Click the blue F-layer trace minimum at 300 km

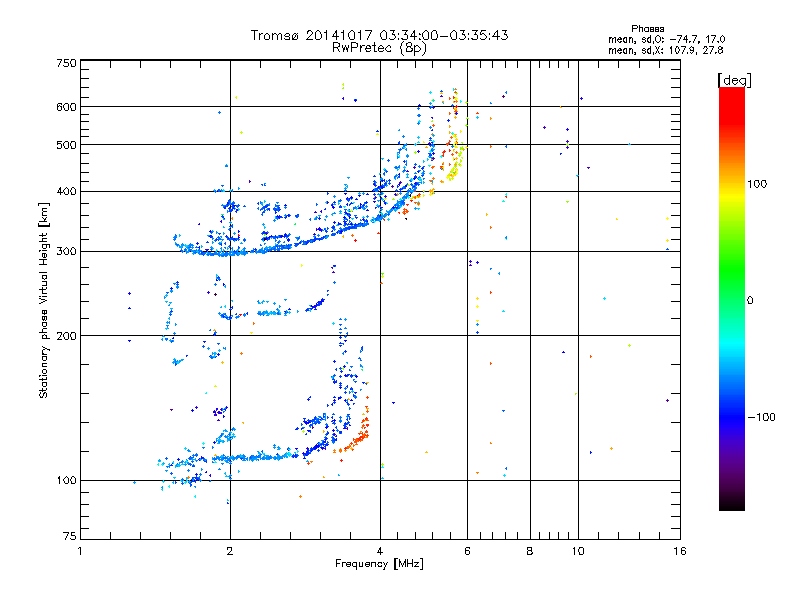click(x=224, y=253)
